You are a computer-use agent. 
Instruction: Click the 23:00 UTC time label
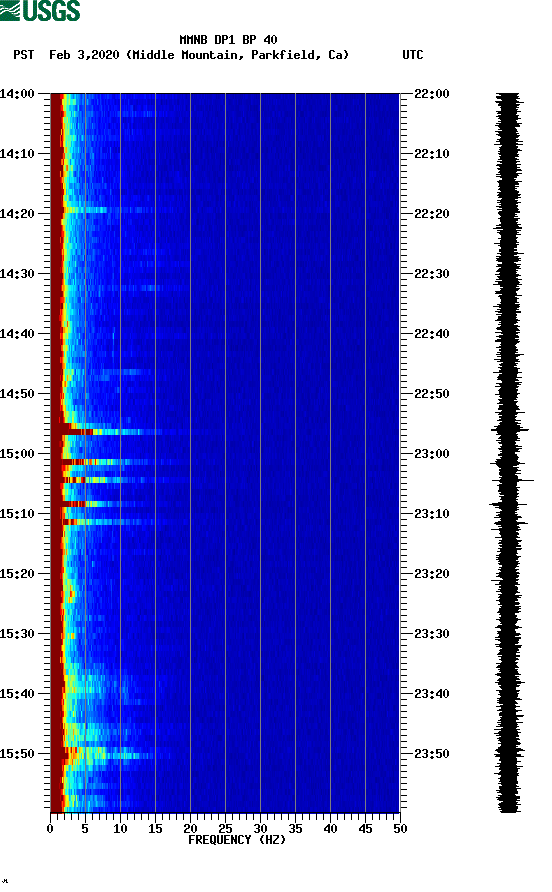pos(431,454)
